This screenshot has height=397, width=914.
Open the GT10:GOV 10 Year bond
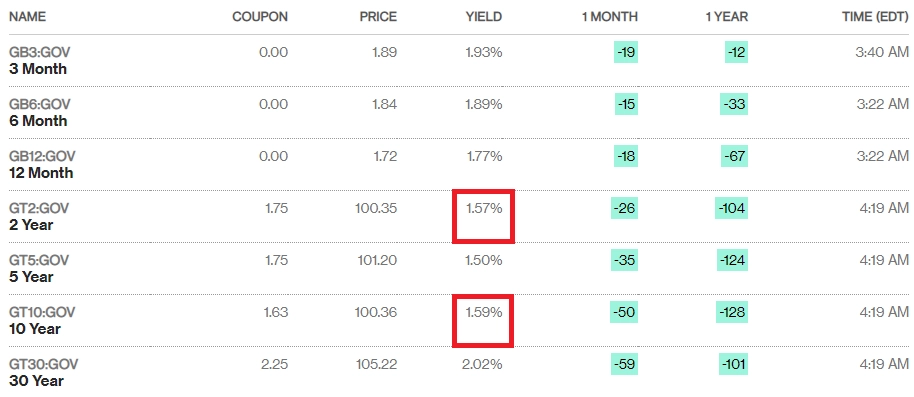click(x=42, y=321)
